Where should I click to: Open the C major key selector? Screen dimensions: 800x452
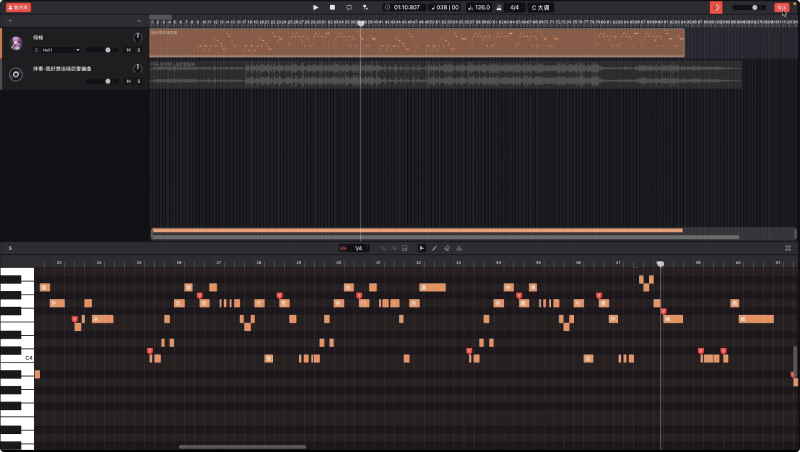[x=540, y=7]
